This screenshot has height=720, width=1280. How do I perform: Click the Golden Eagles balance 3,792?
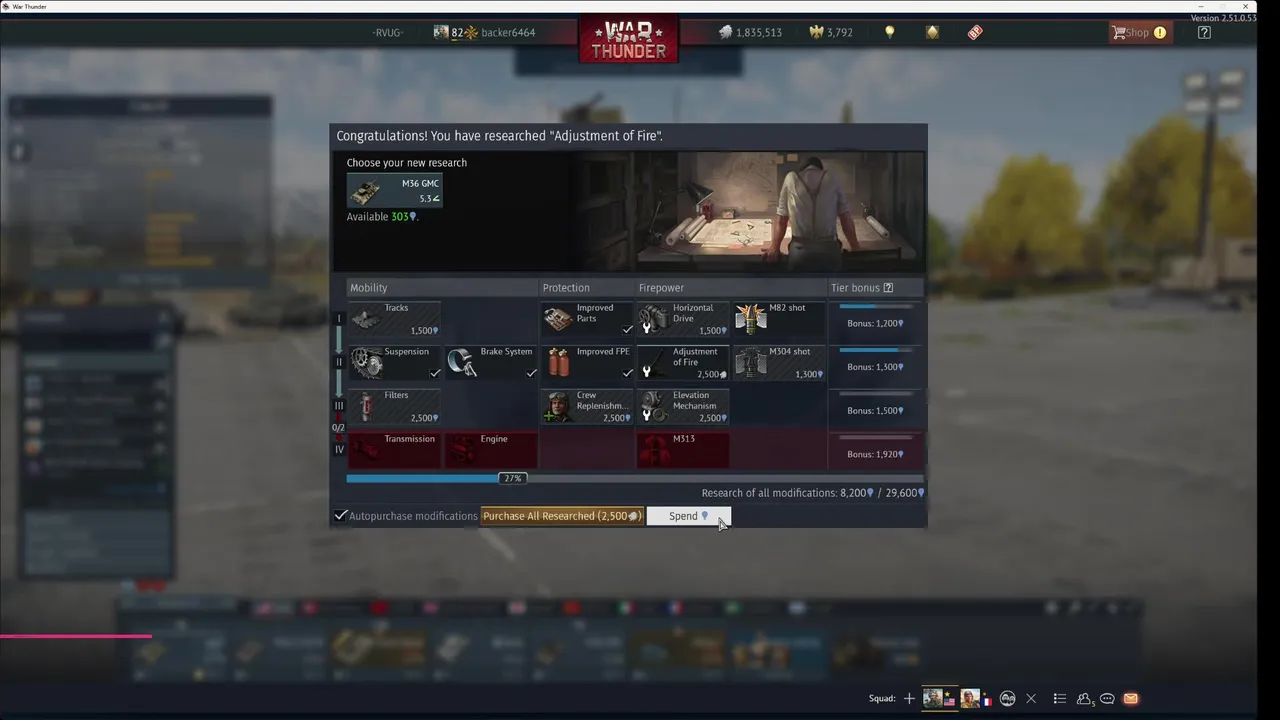[x=831, y=32]
